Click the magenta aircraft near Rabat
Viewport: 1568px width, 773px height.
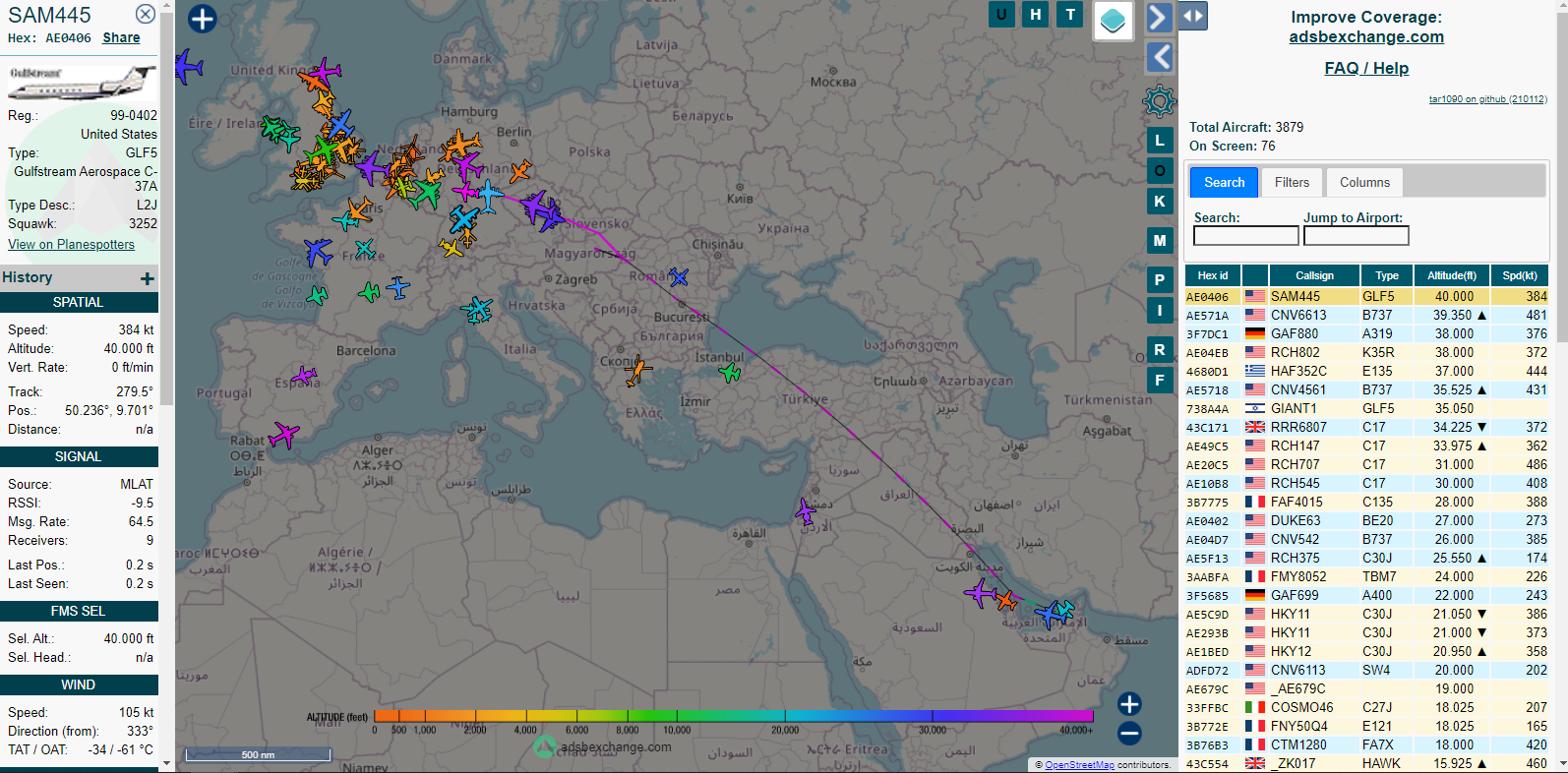click(x=283, y=434)
